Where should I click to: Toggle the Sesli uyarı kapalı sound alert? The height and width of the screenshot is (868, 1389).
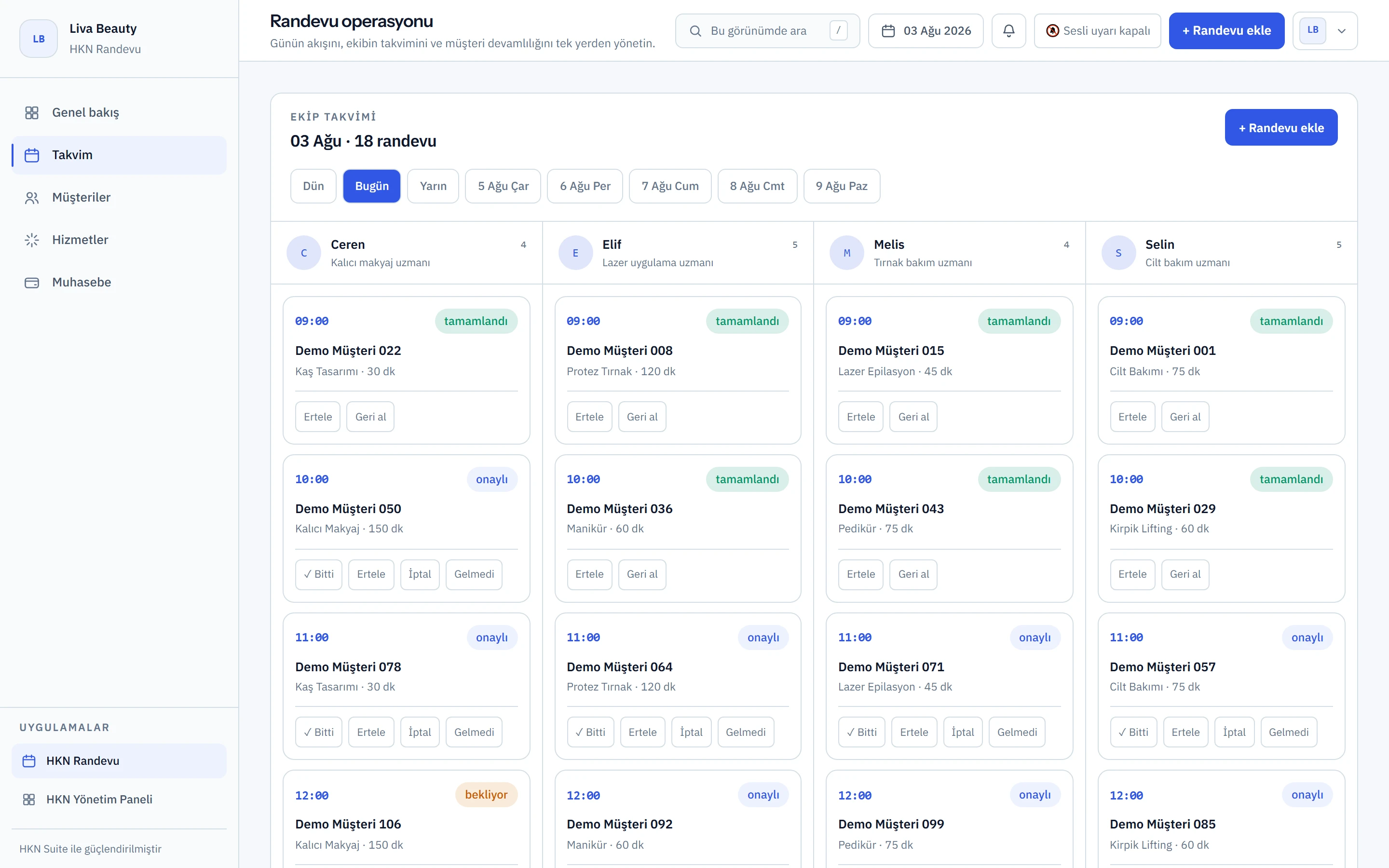point(1097,31)
